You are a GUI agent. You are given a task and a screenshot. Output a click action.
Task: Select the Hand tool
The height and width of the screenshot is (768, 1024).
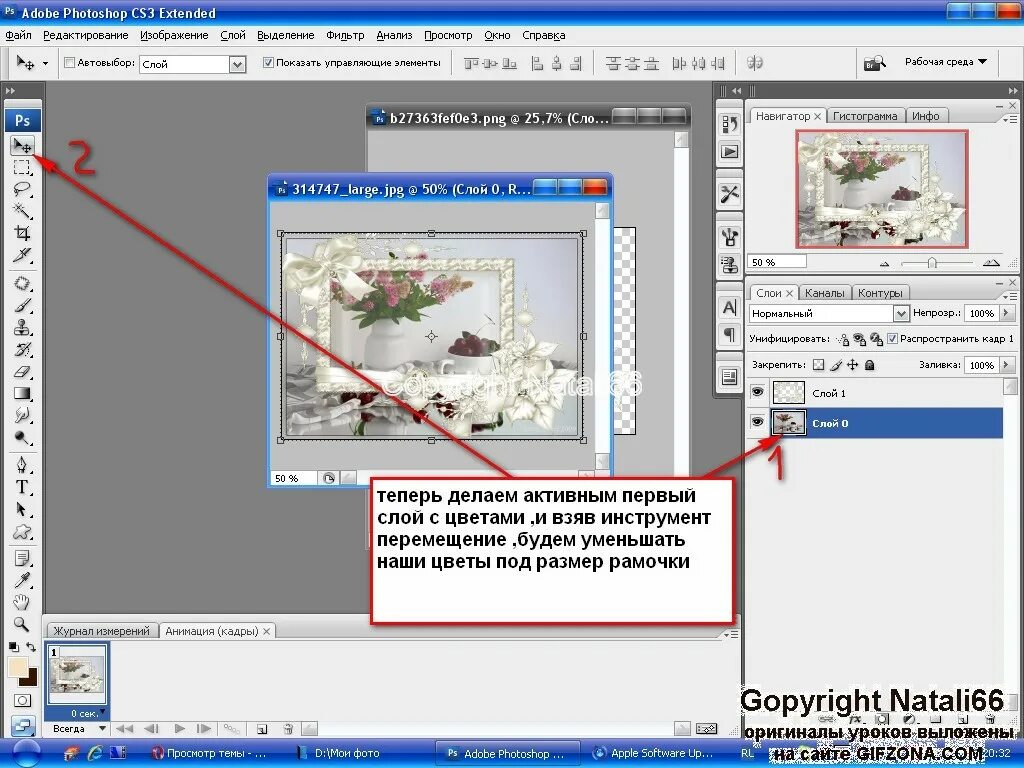point(22,601)
